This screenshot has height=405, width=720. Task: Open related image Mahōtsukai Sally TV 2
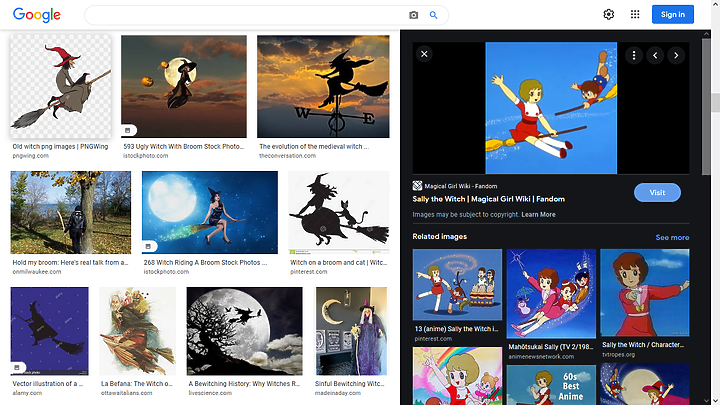click(x=551, y=293)
